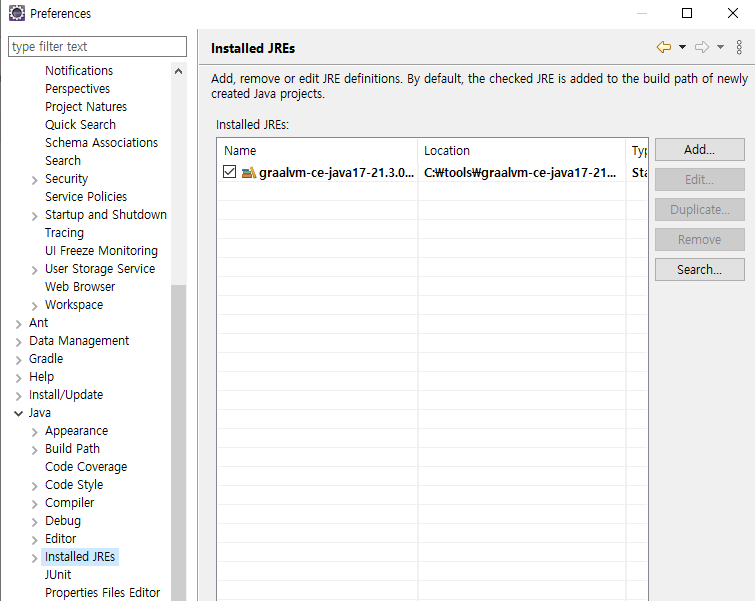Select Code Coverage in the tree
Image resolution: width=755 pixels, height=601 pixels.
[86, 467]
